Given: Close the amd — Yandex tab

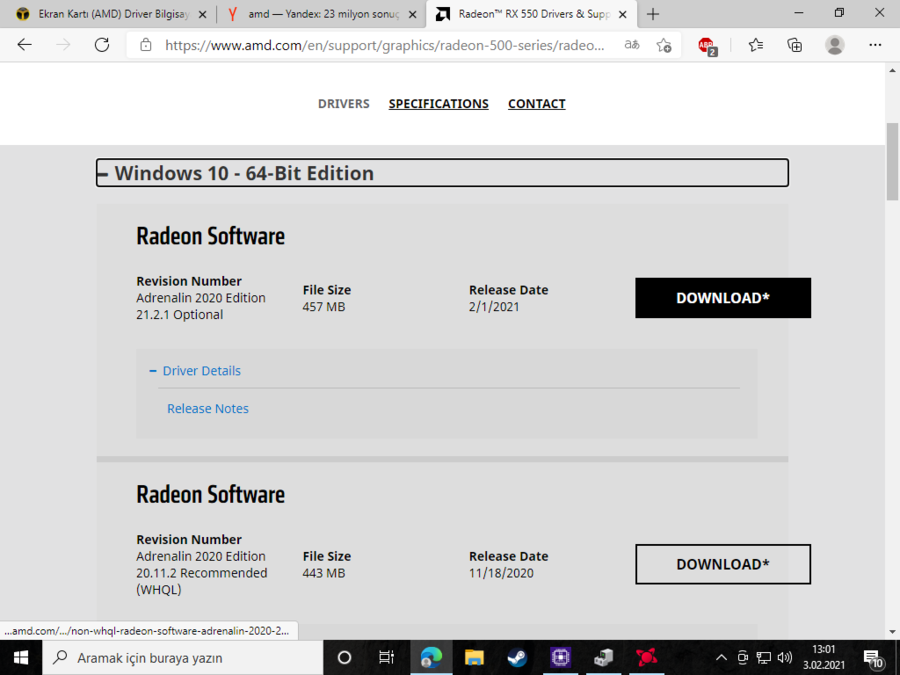Looking at the screenshot, I should pos(413,15).
